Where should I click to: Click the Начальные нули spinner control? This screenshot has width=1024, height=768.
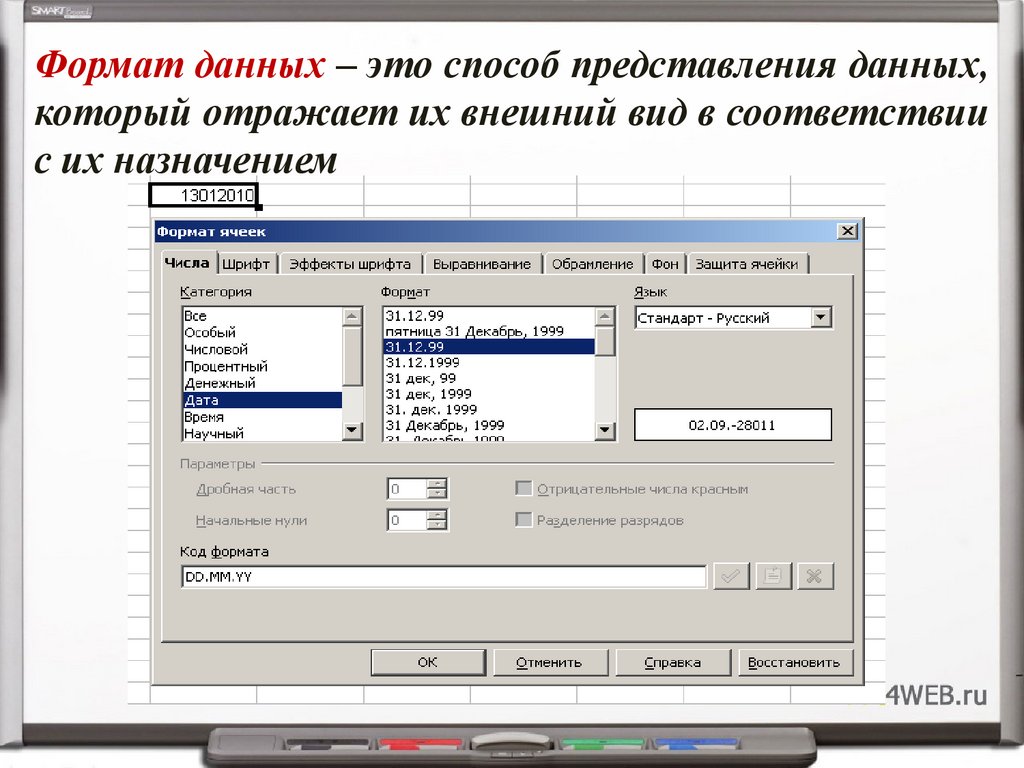[x=438, y=520]
